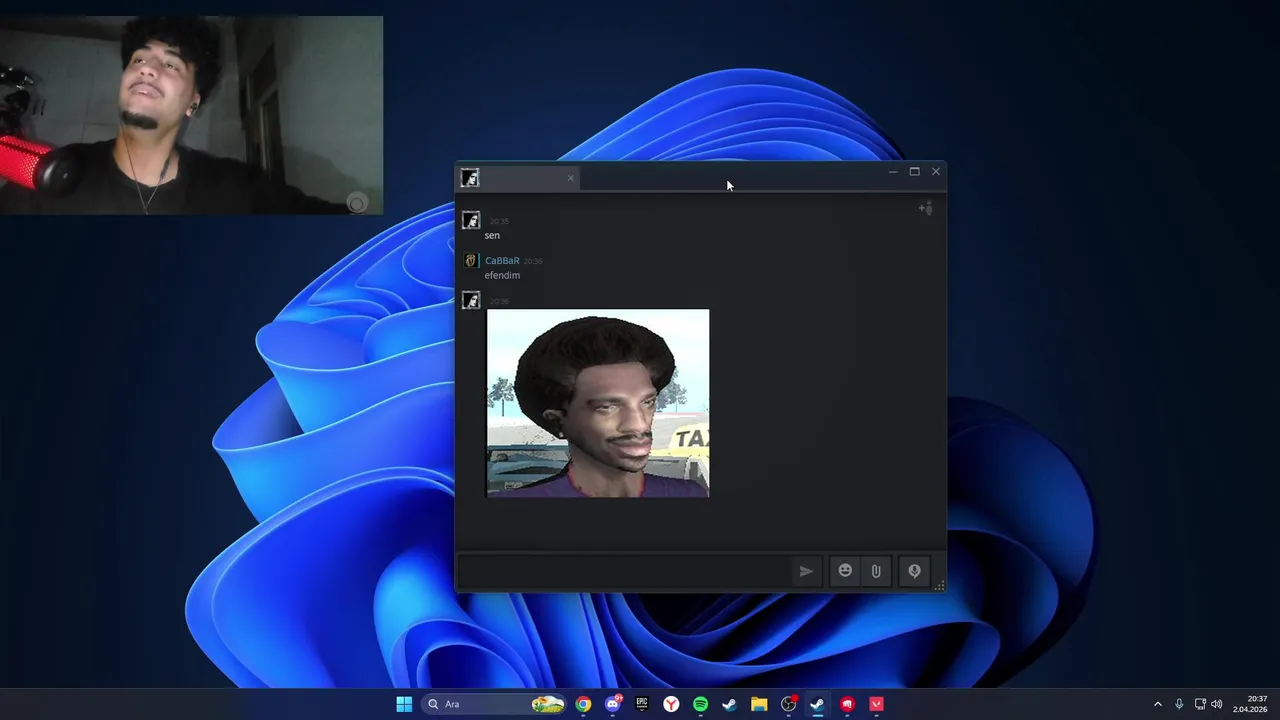The image size is (1280, 720).
Task: Close the chat tab with small x
Action: pos(571,179)
